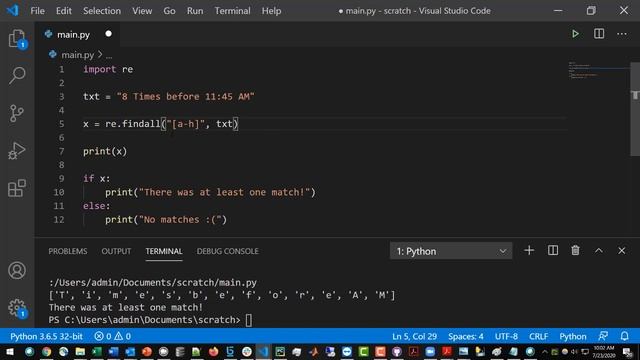Viewport: 640px width, 360px height.
Task: Click the feedback icon in status bar
Action: pyautogui.click(x=603, y=336)
